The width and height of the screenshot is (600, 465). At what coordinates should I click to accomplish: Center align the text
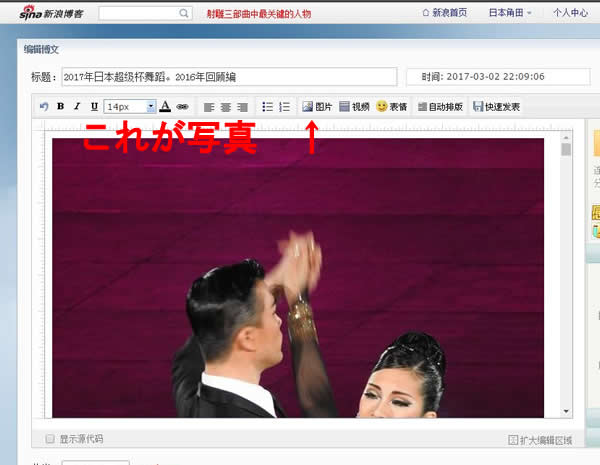point(225,106)
